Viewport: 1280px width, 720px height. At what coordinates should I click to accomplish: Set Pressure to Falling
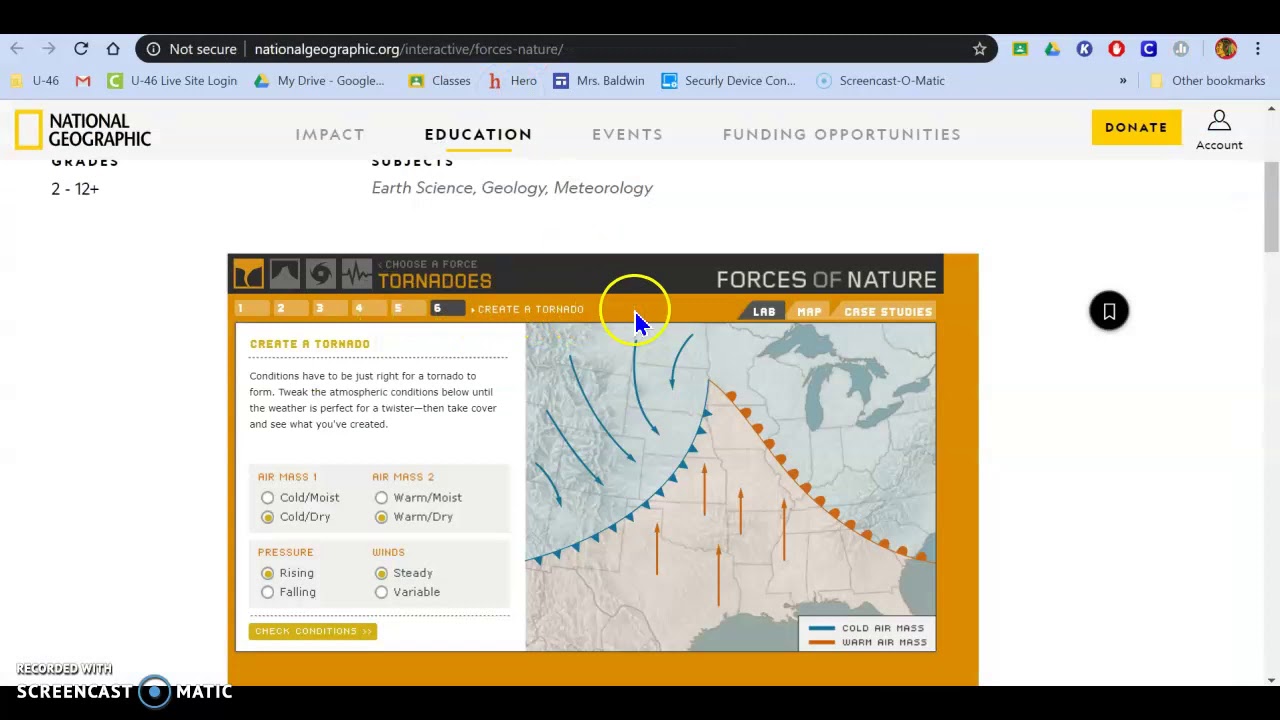tap(267, 592)
